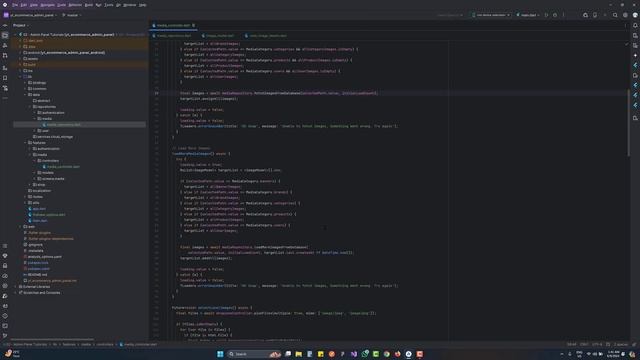Image resolution: width=640 pixels, height=360 pixels.
Task: Click the 2 spaces indent status widget
Action: [621, 344]
